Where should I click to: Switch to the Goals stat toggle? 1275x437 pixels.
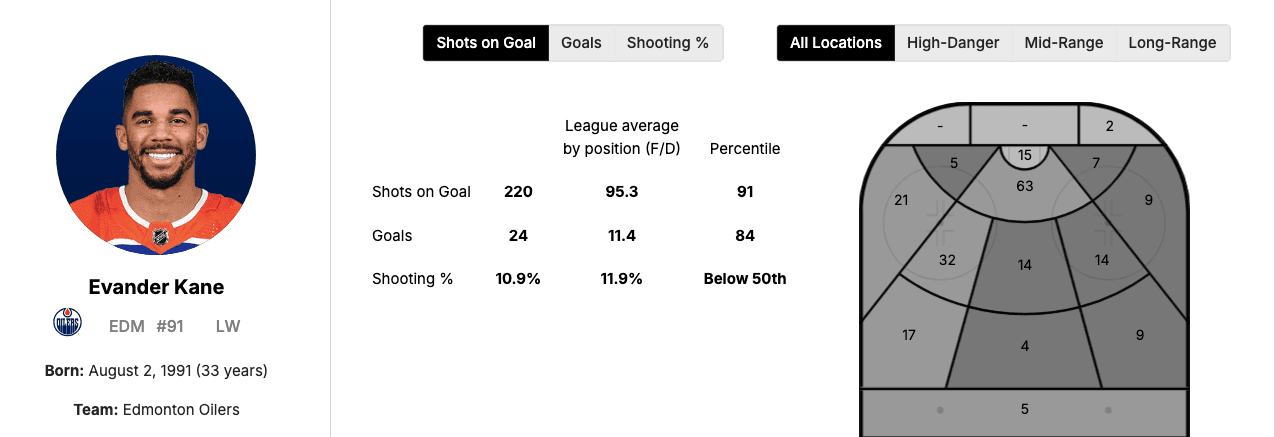tap(581, 43)
